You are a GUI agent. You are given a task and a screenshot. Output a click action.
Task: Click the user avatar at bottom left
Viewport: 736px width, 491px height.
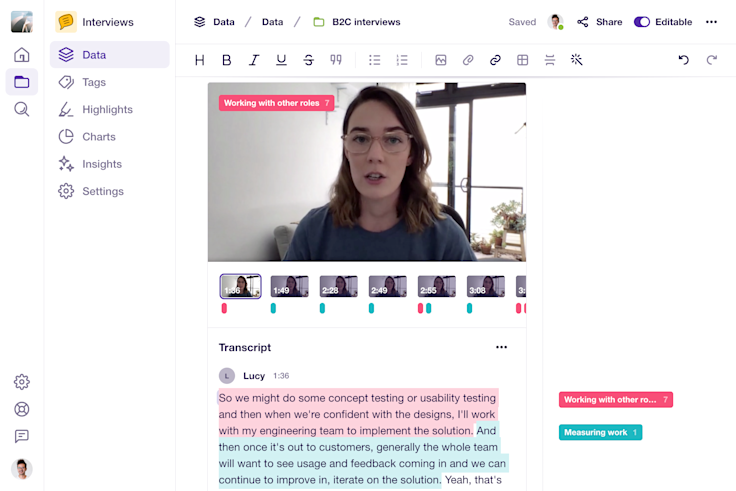coord(22,468)
